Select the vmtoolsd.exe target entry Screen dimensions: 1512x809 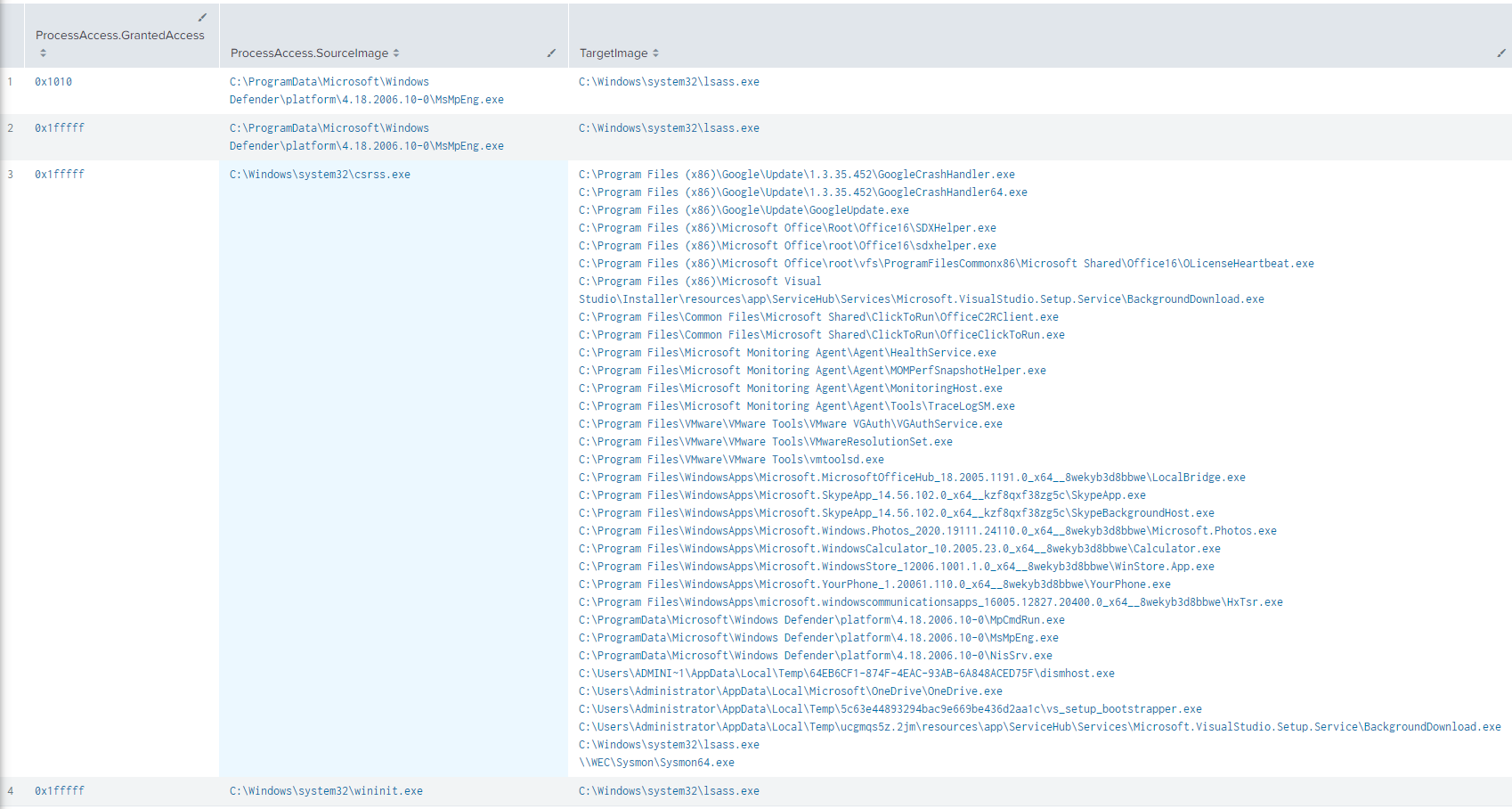tap(731, 460)
